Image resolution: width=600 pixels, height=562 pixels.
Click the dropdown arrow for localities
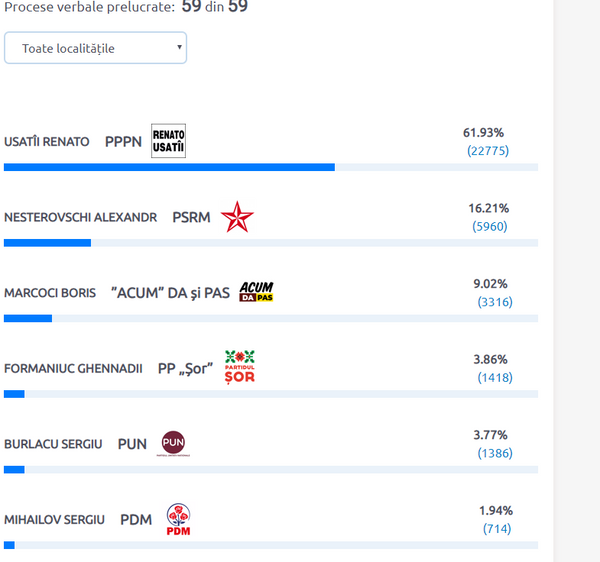(179, 47)
